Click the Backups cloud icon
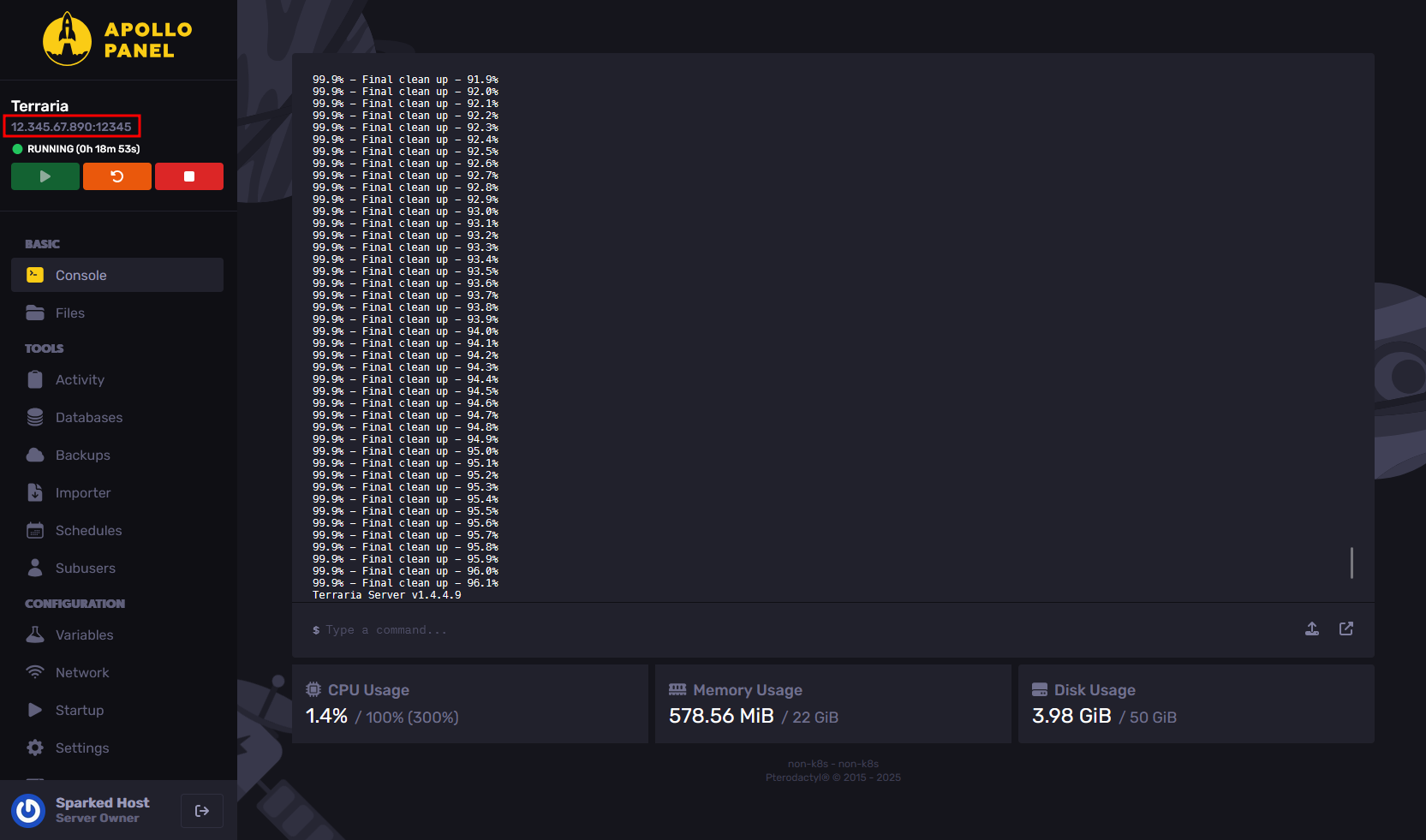Image resolution: width=1426 pixels, height=840 pixels. pos(35,455)
